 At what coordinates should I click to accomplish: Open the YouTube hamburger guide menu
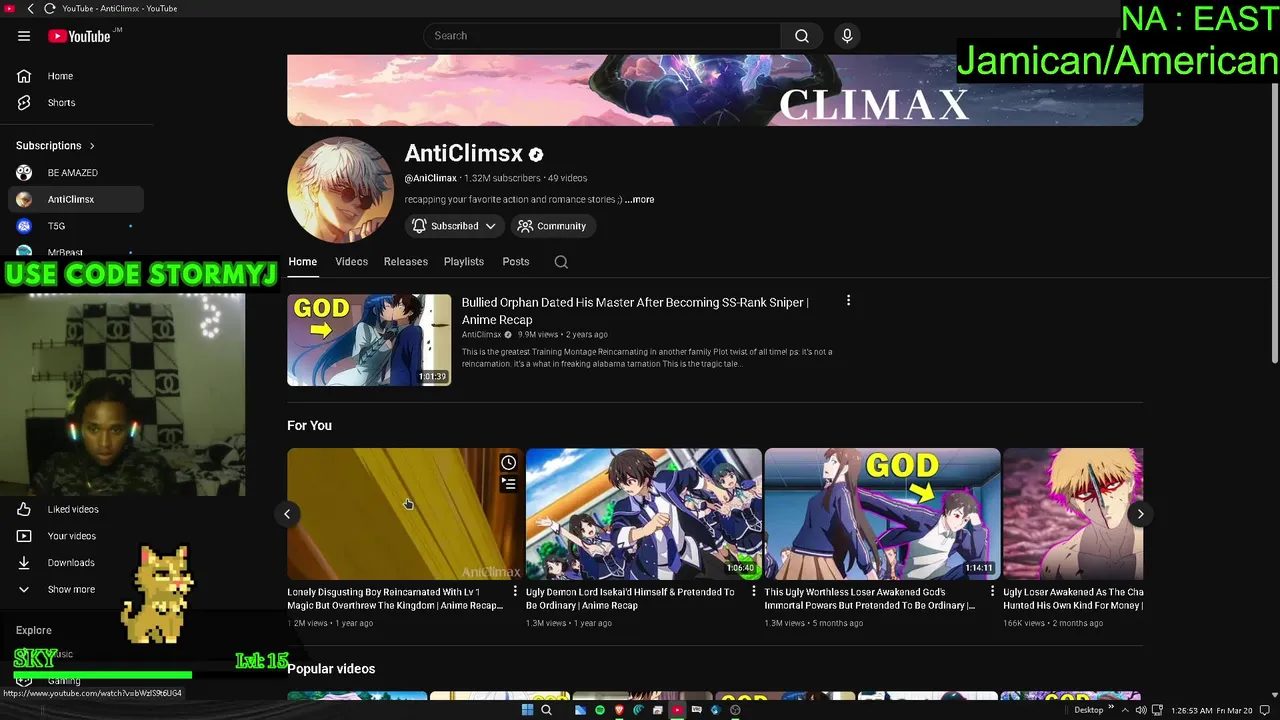click(x=24, y=36)
